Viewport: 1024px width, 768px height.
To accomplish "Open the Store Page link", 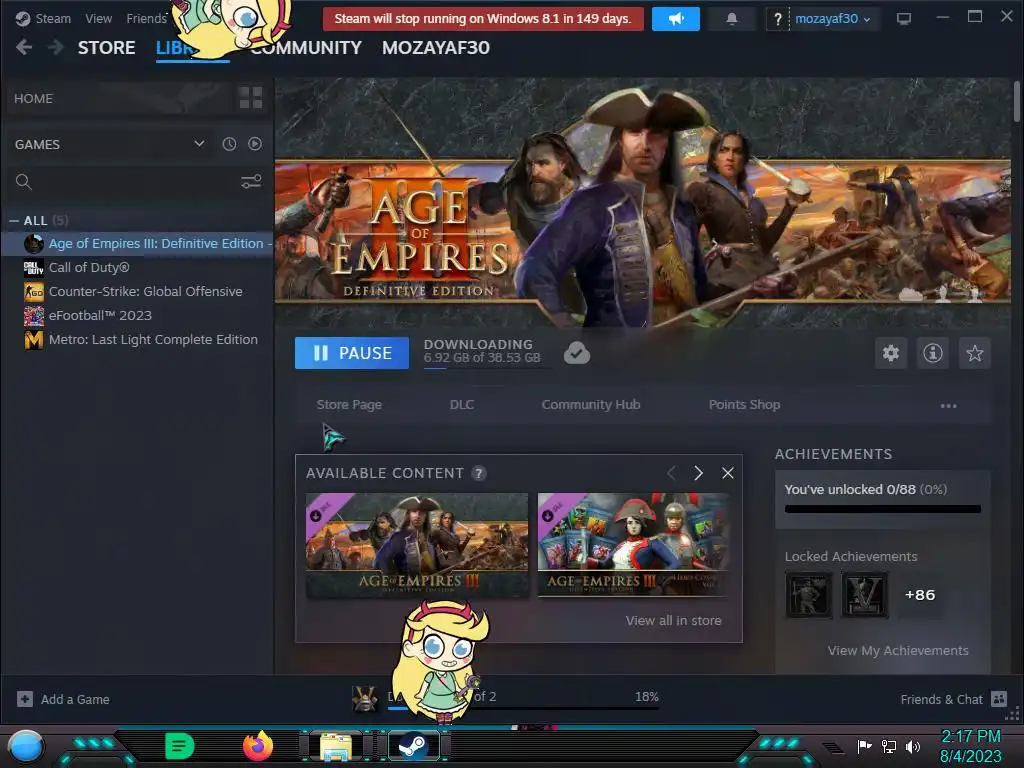I will [349, 404].
